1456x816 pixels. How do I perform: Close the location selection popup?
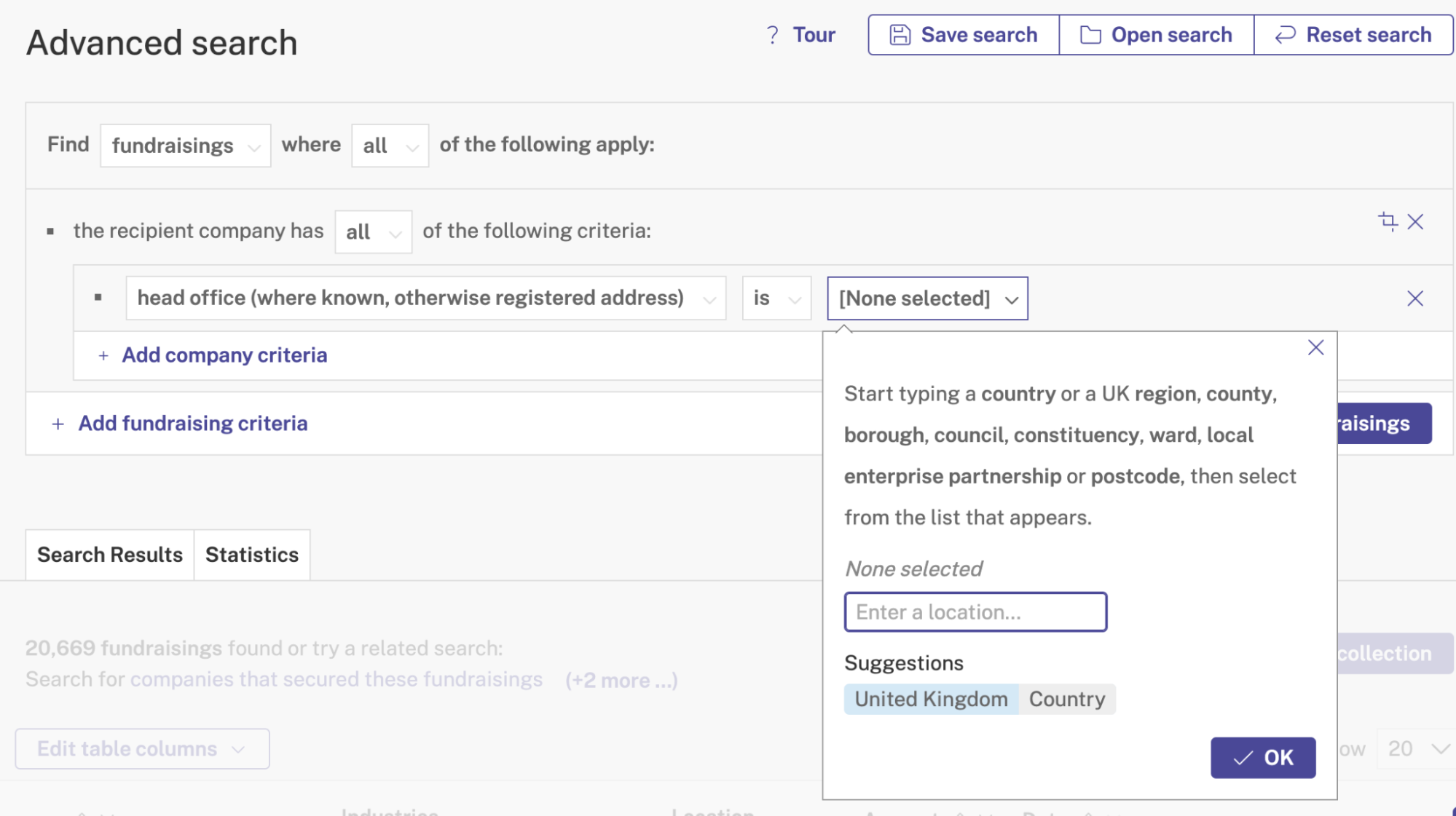pos(1315,348)
